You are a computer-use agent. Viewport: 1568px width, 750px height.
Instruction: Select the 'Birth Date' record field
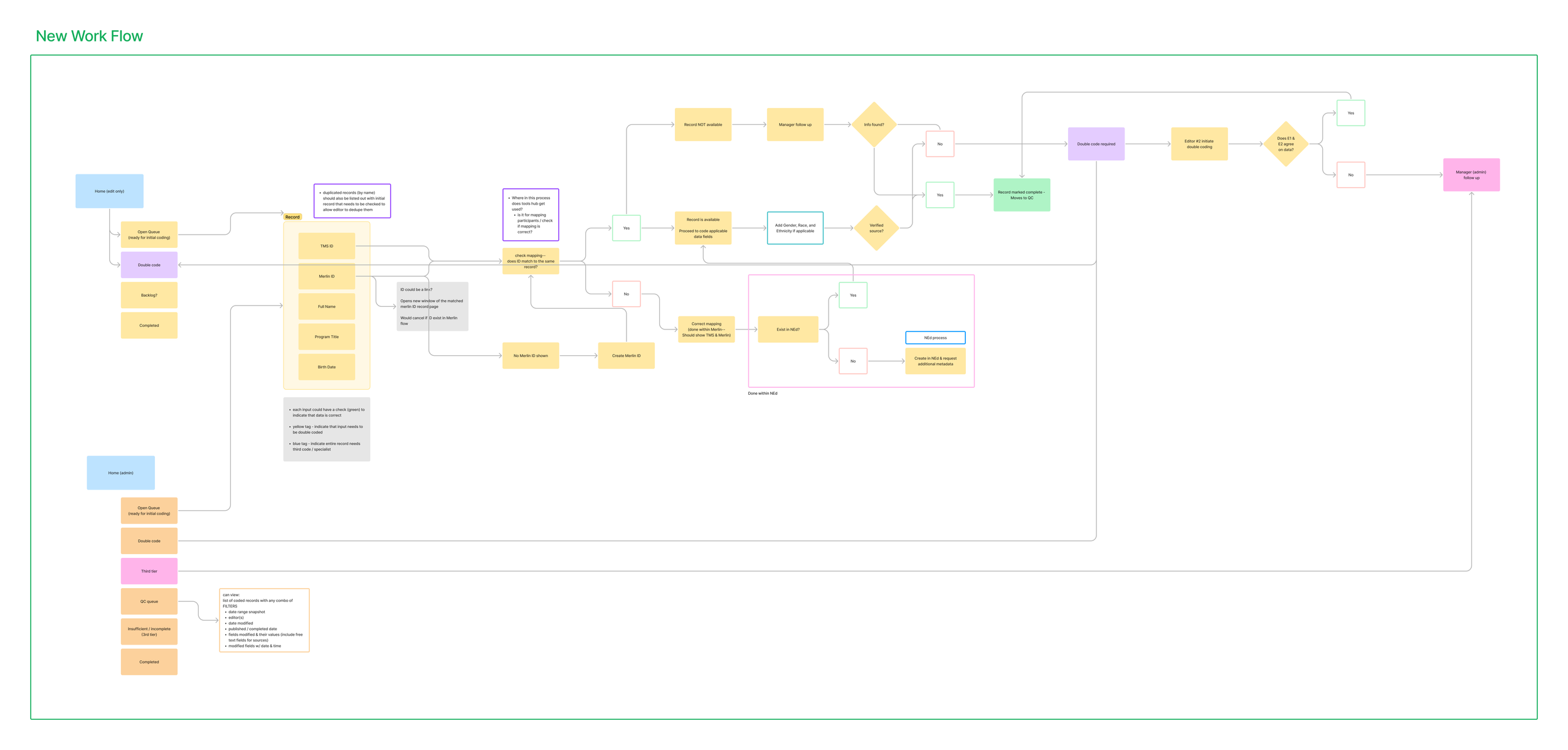pos(326,367)
